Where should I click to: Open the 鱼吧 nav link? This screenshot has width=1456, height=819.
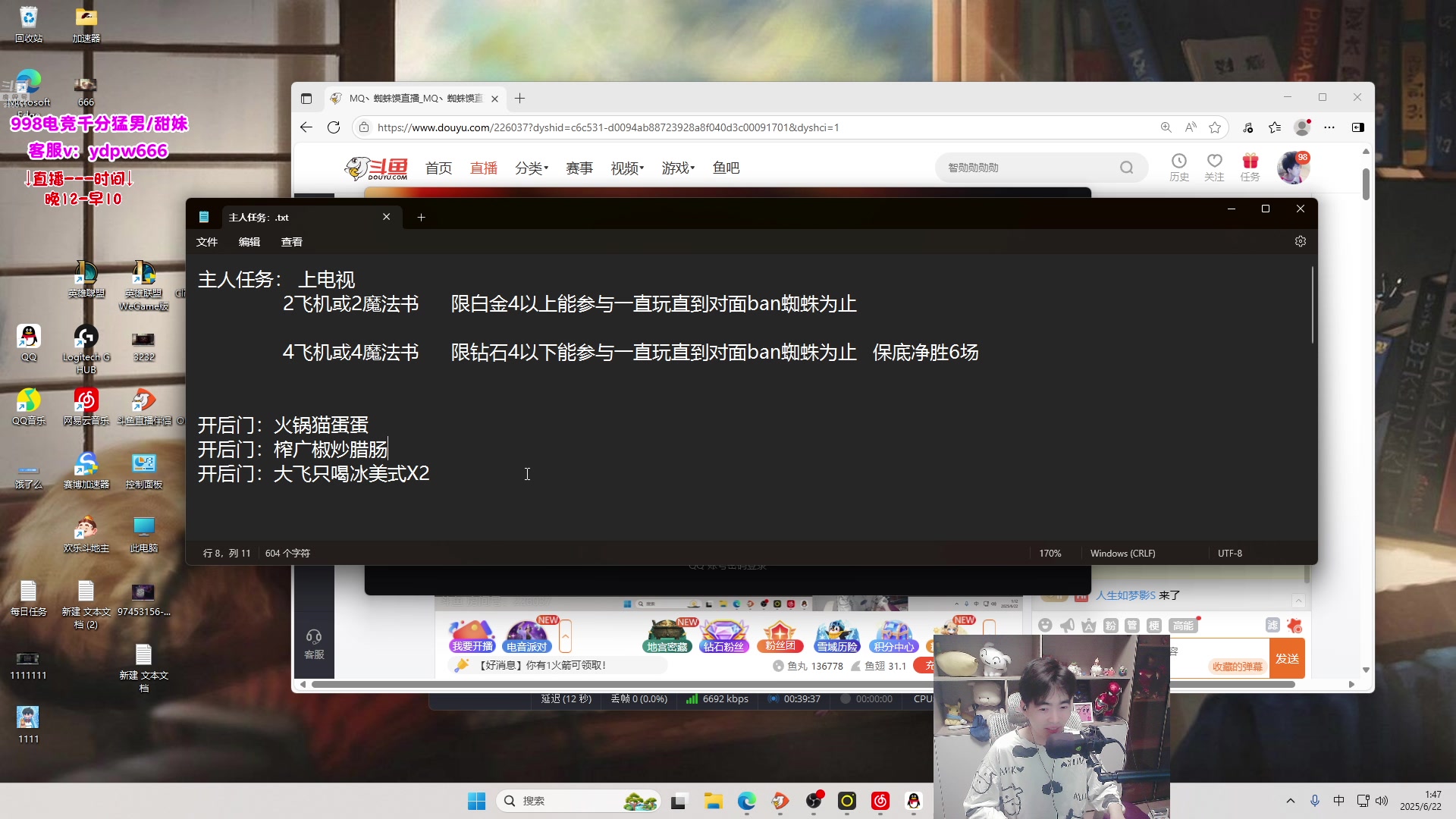726,168
